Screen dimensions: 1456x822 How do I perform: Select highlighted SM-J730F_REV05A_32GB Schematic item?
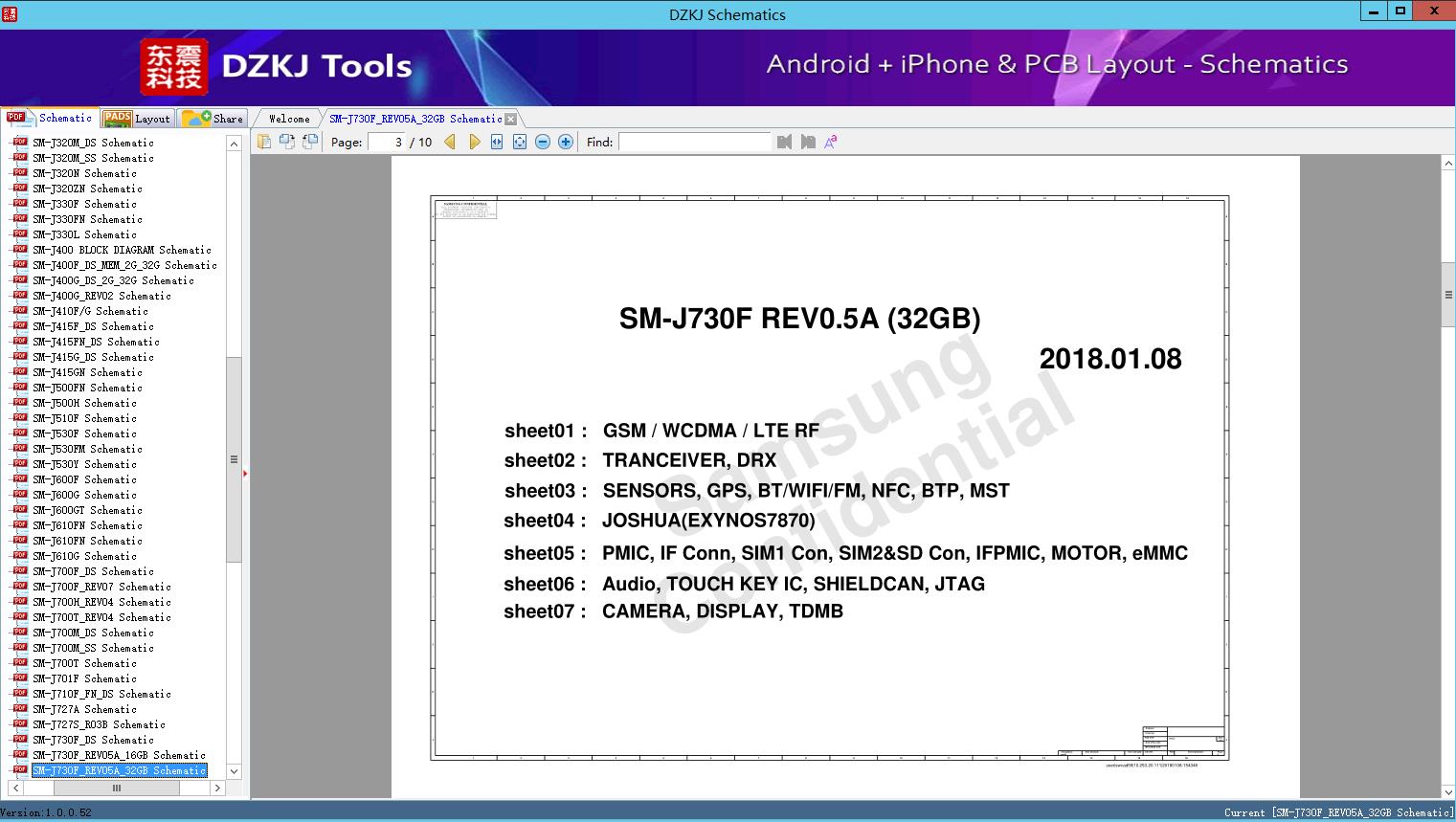119,770
